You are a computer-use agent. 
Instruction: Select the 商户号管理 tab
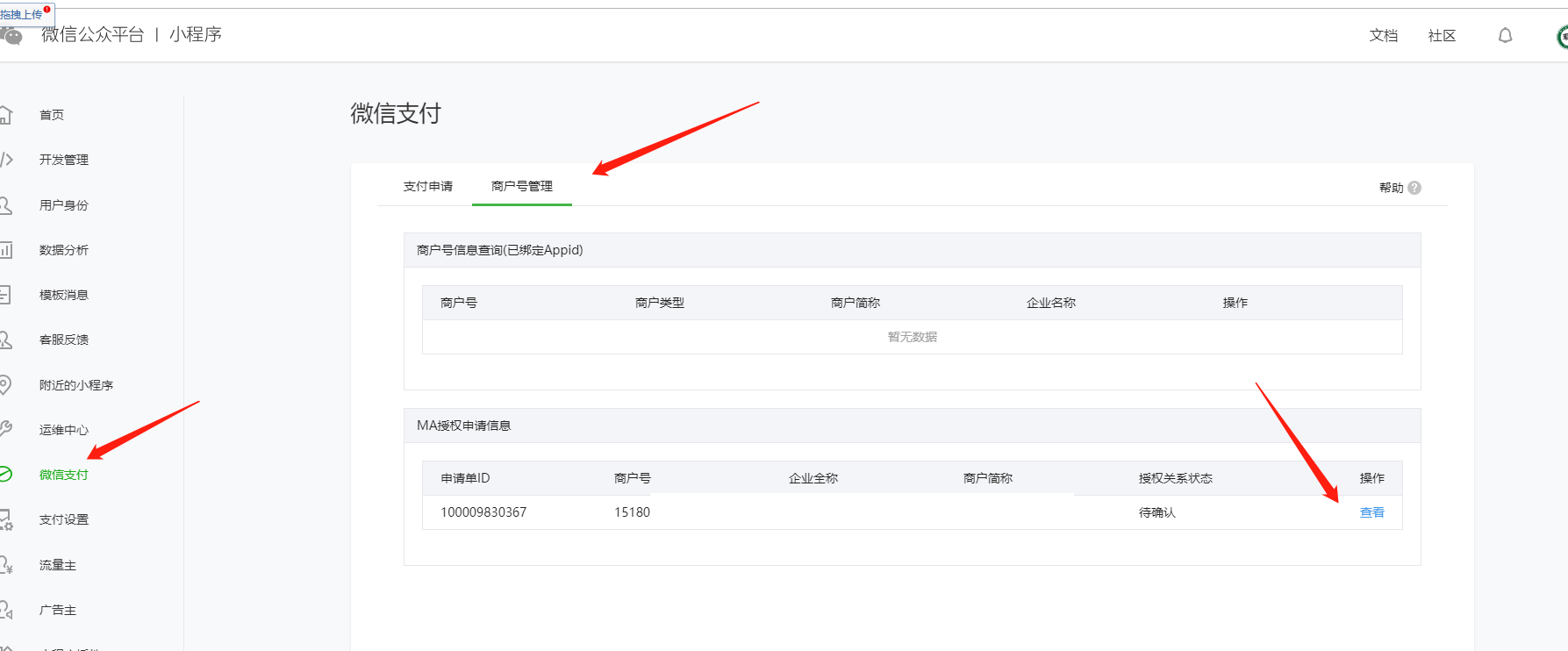coord(522,186)
